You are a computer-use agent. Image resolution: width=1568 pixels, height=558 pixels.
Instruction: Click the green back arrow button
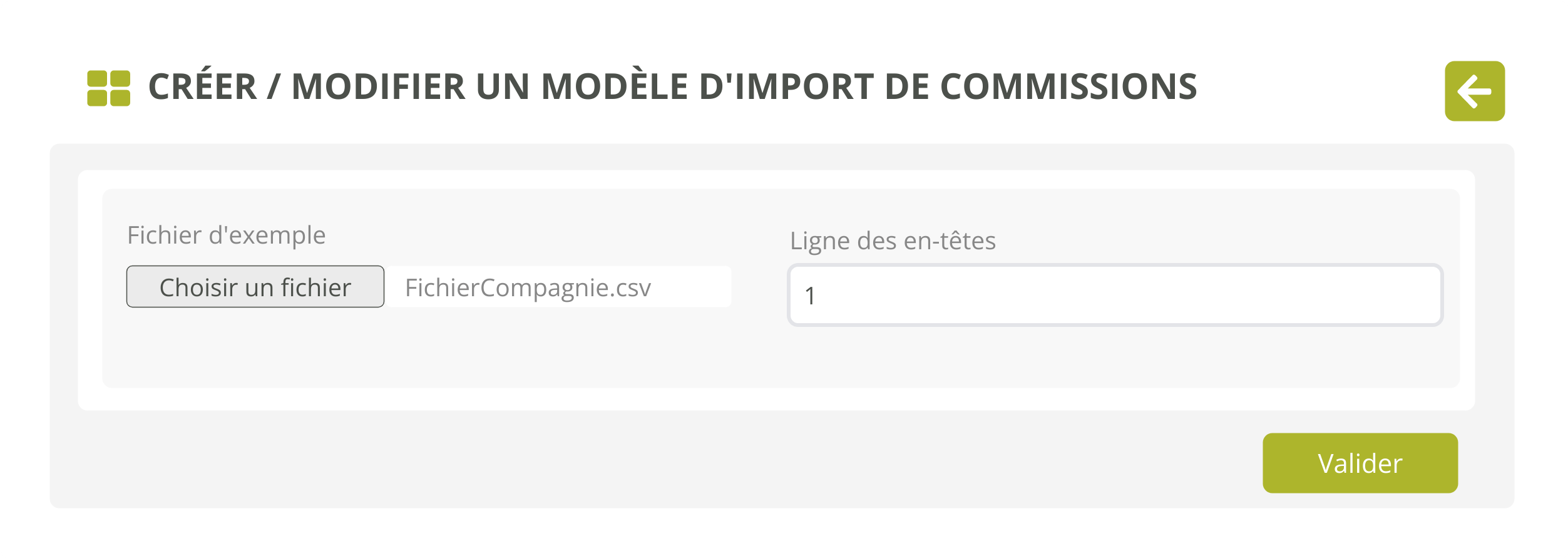tap(1474, 91)
